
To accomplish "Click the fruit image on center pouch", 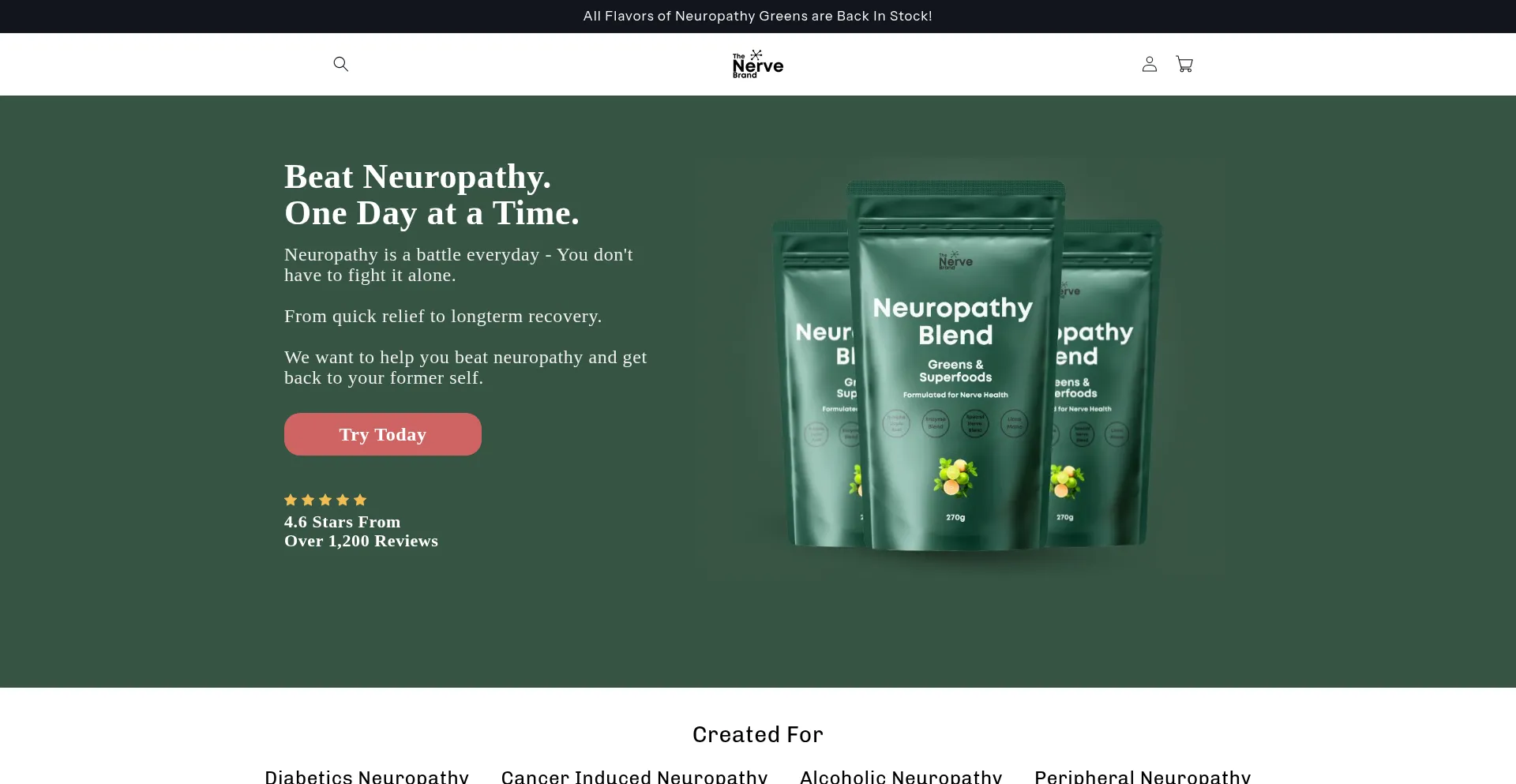I will coord(955,477).
